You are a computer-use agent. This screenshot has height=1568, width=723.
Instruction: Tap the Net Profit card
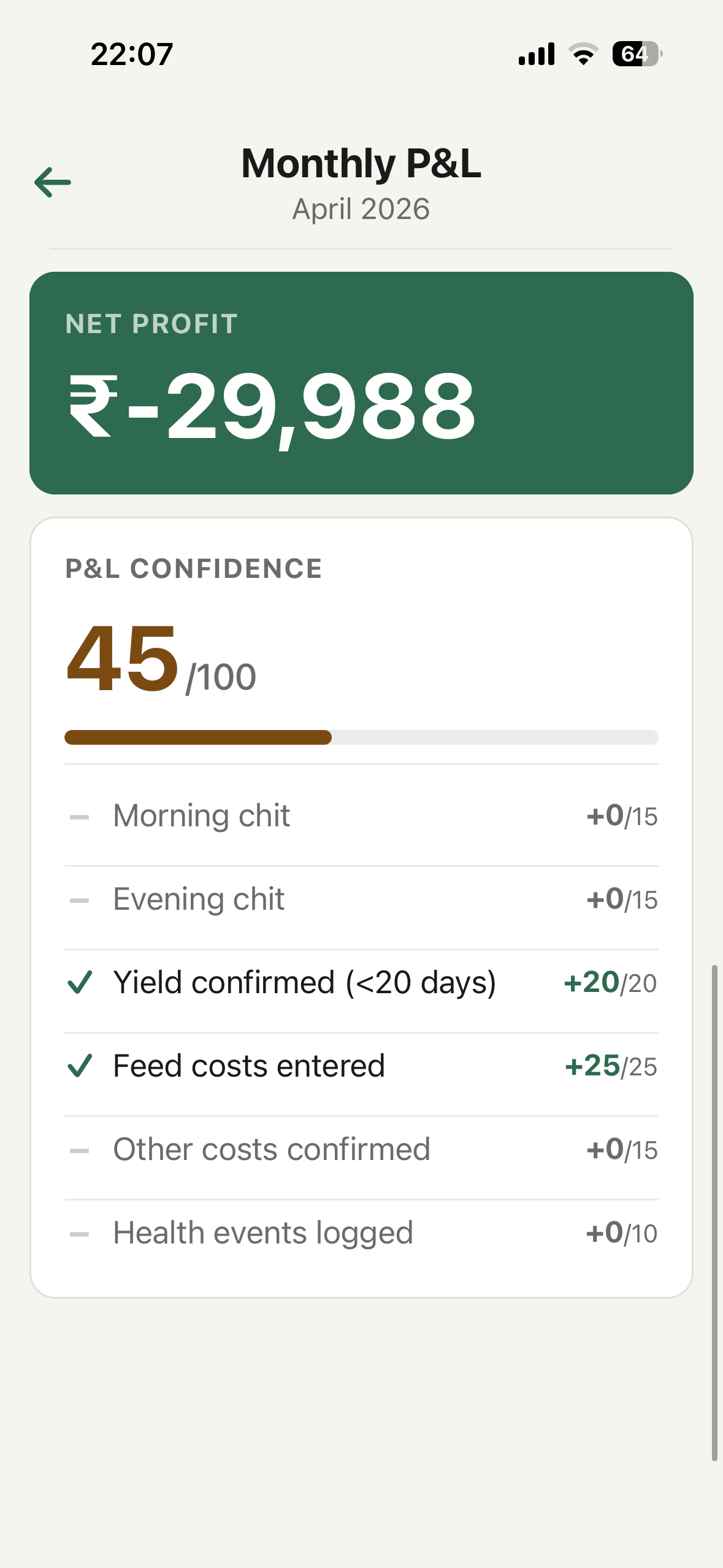[x=361, y=383]
